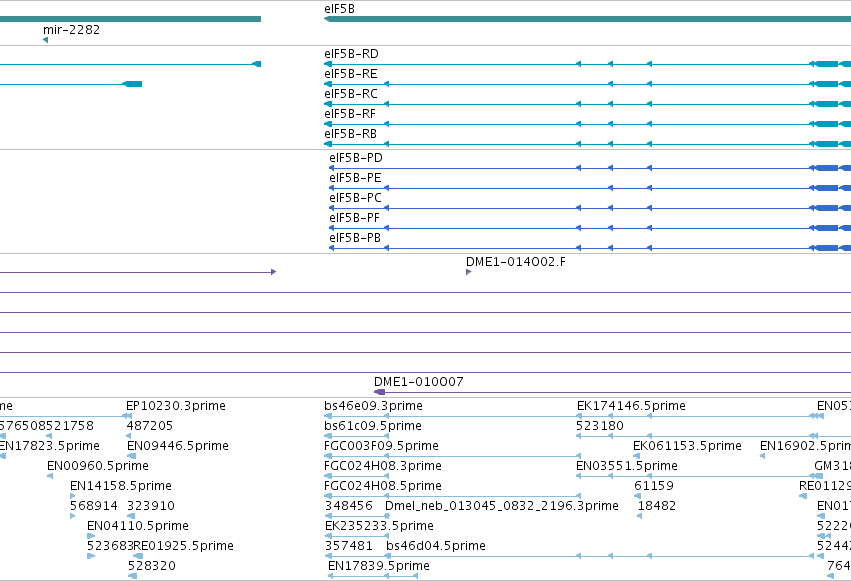
Task: Click the eIF5B-PD protein coding block
Action: (x=826, y=168)
